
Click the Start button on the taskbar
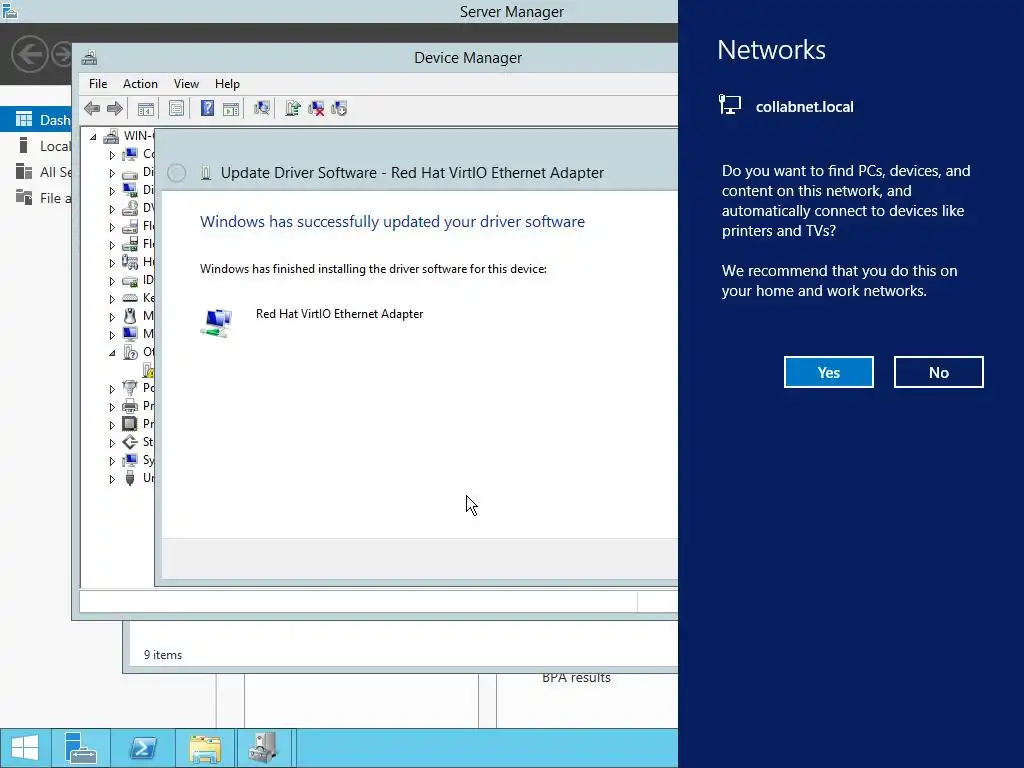coord(25,748)
